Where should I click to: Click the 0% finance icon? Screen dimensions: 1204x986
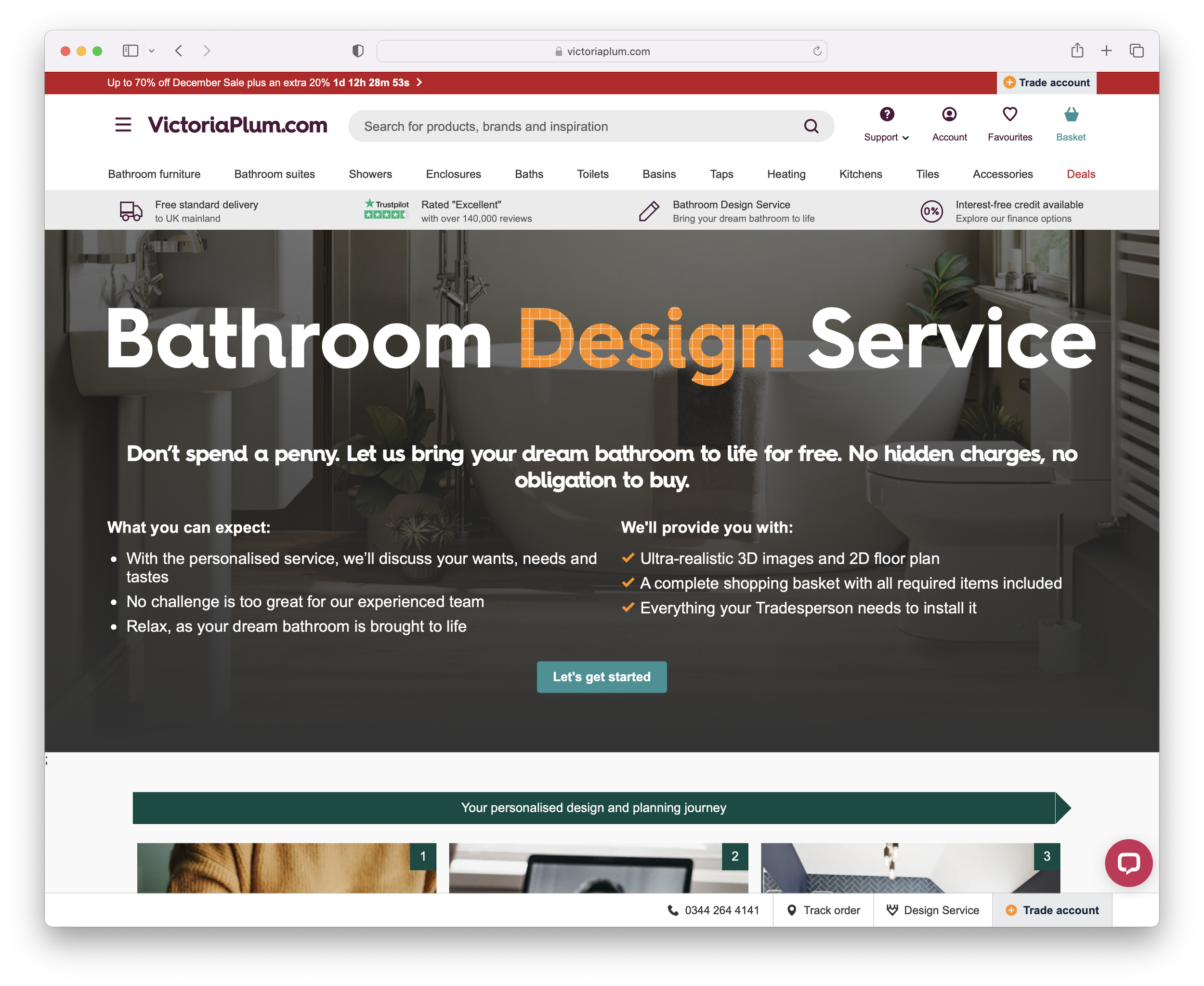pos(931,211)
